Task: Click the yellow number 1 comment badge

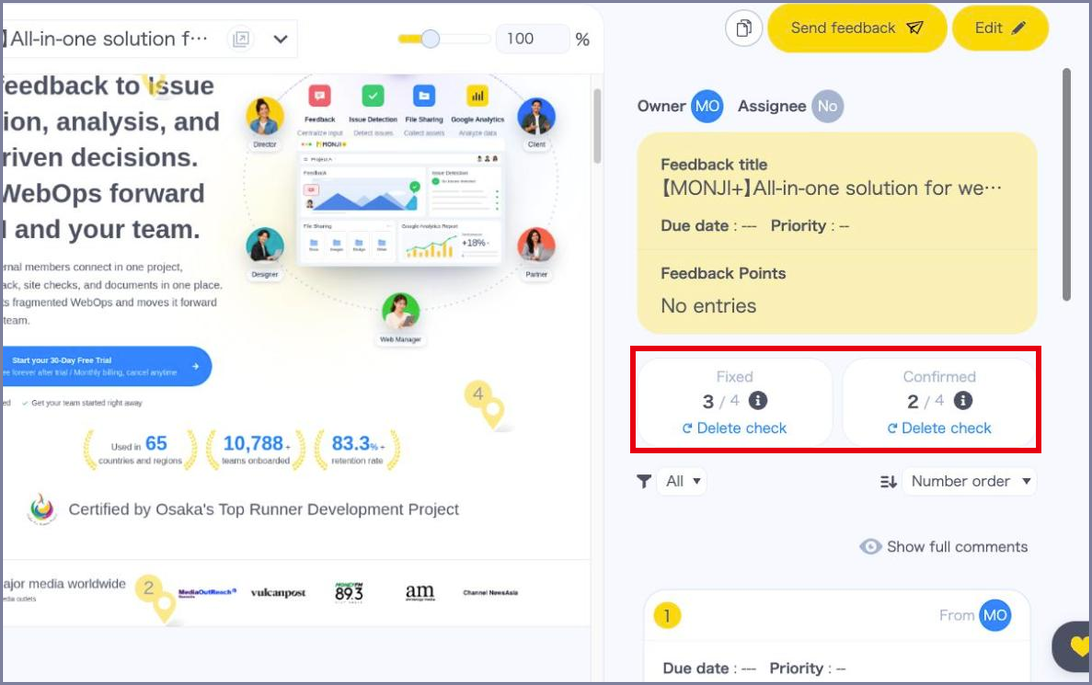Action: pos(667,615)
